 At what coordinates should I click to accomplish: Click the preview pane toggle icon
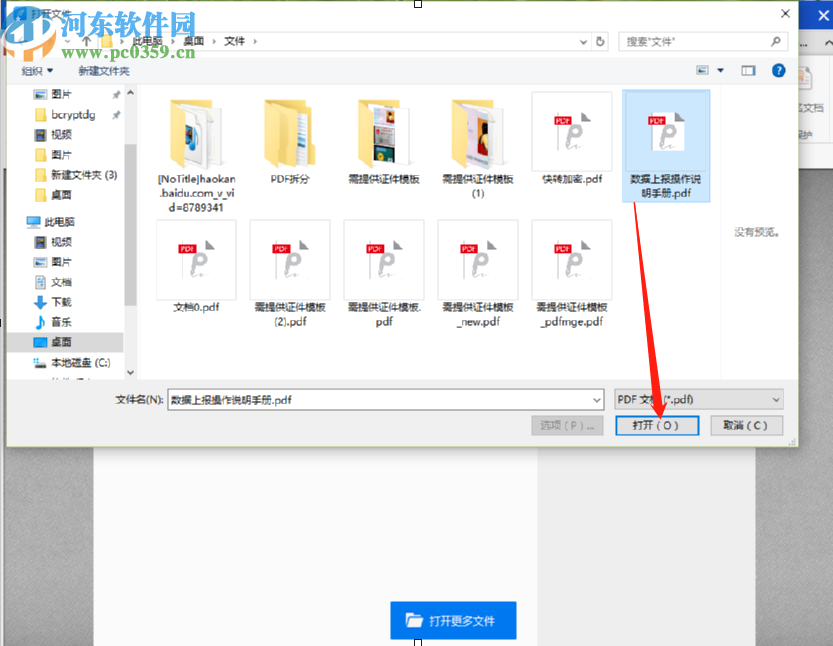click(747, 70)
